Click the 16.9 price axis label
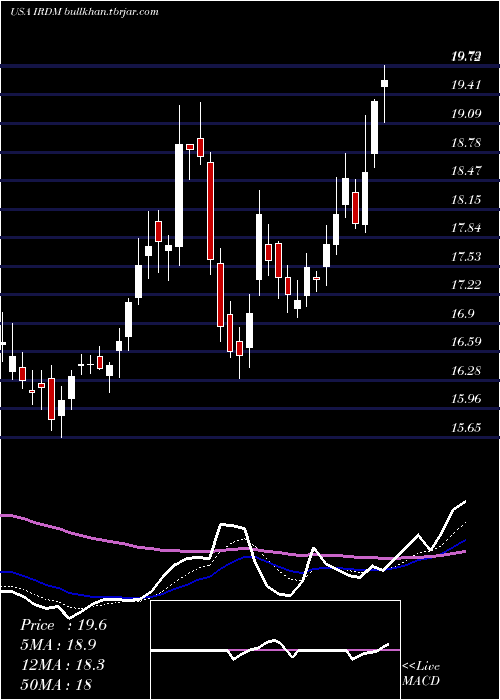 [x=462, y=313]
